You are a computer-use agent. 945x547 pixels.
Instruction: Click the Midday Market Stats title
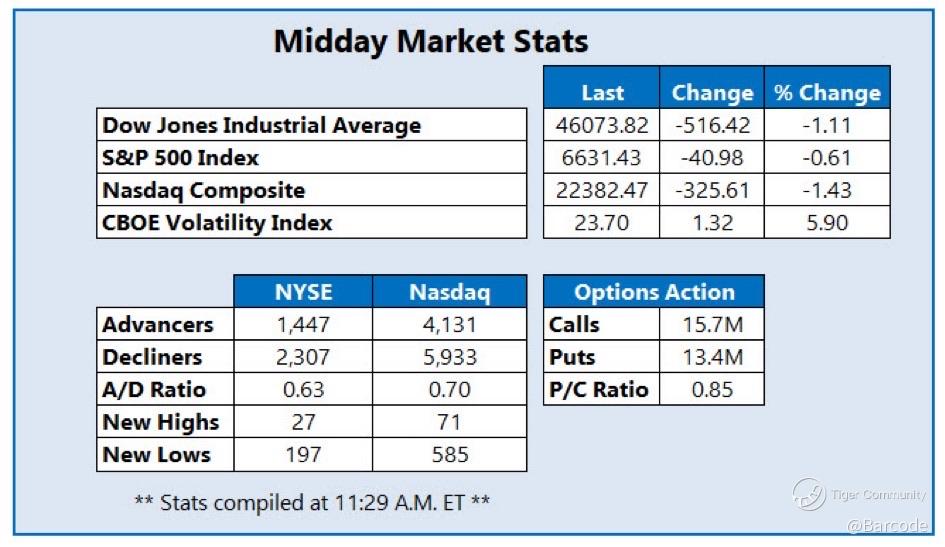(x=431, y=41)
